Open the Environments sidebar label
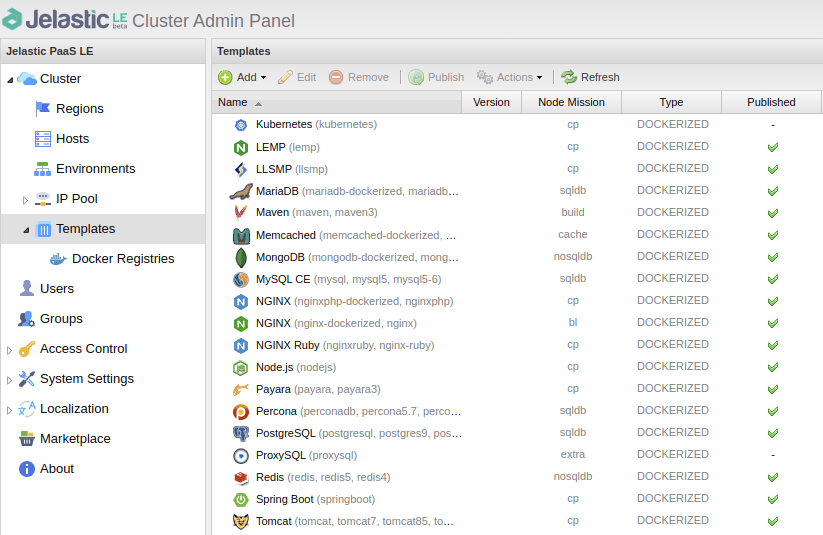This screenshot has height=535, width=823. tap(96, 169)
